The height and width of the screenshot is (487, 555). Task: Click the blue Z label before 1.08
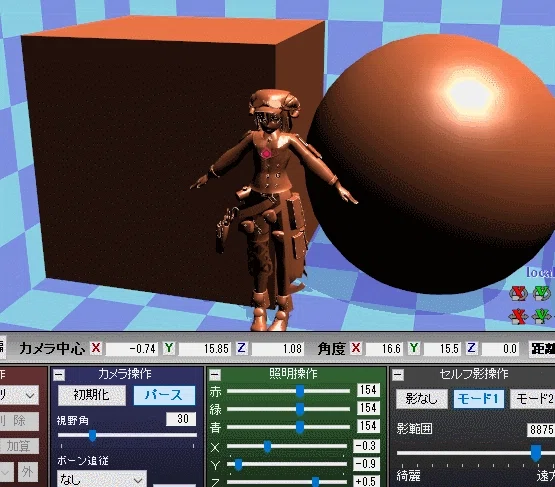point(242,348)
